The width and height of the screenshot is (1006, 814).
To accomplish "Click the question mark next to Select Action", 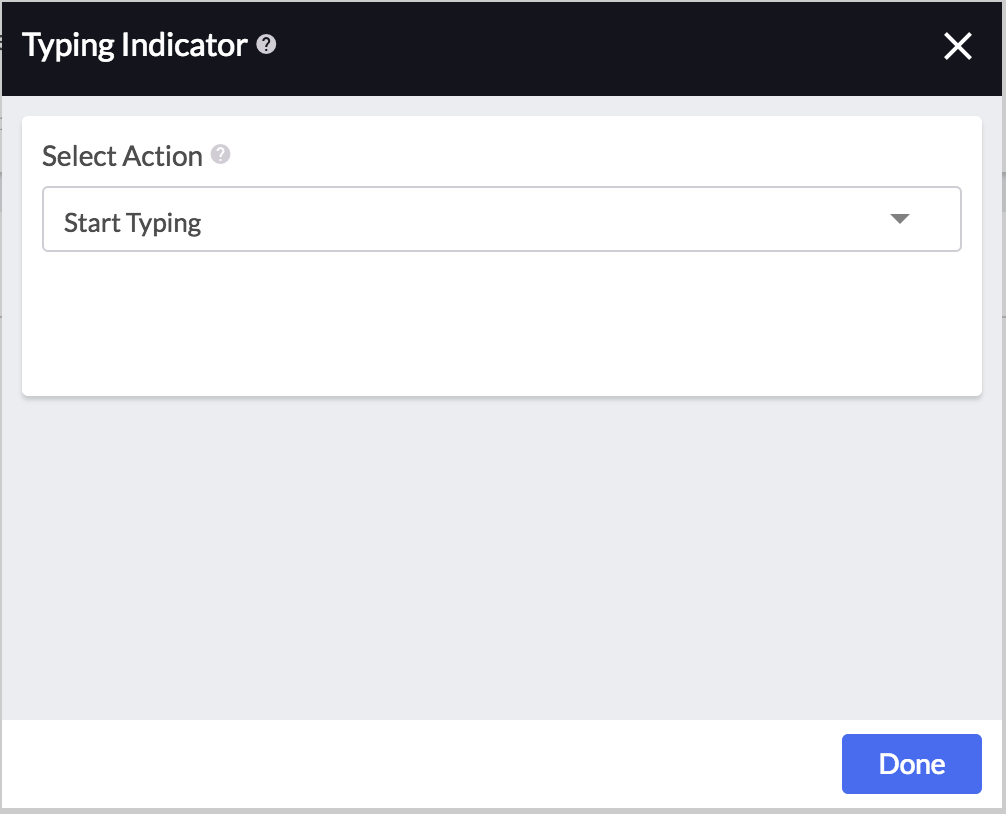I will click(221, 155).
